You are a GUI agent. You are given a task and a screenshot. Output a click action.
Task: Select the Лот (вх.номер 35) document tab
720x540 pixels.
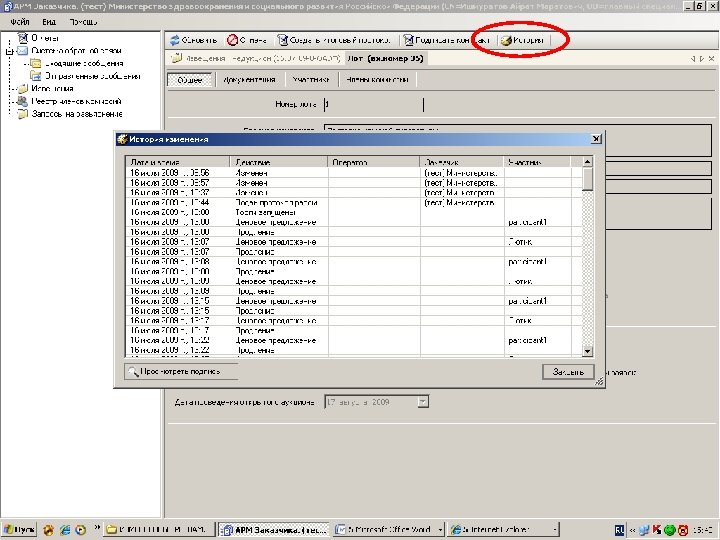[x=385, y=58]
